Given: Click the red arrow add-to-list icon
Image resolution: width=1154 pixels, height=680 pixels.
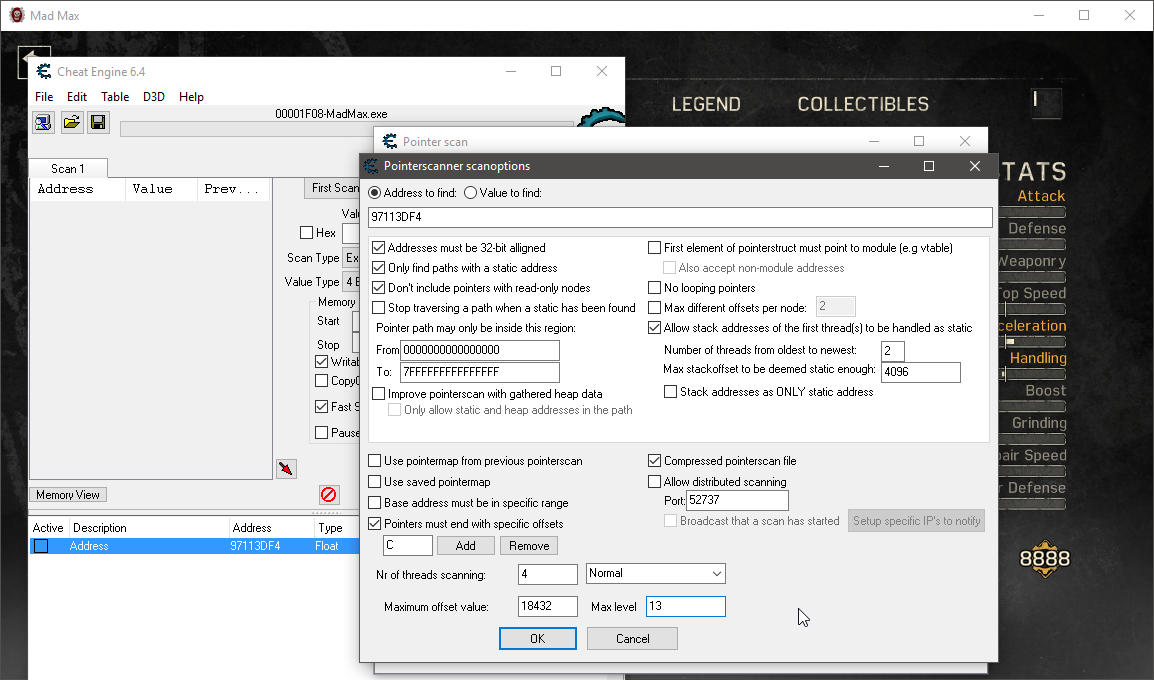Looking at the screenshot, I should (x=286, y=469).
